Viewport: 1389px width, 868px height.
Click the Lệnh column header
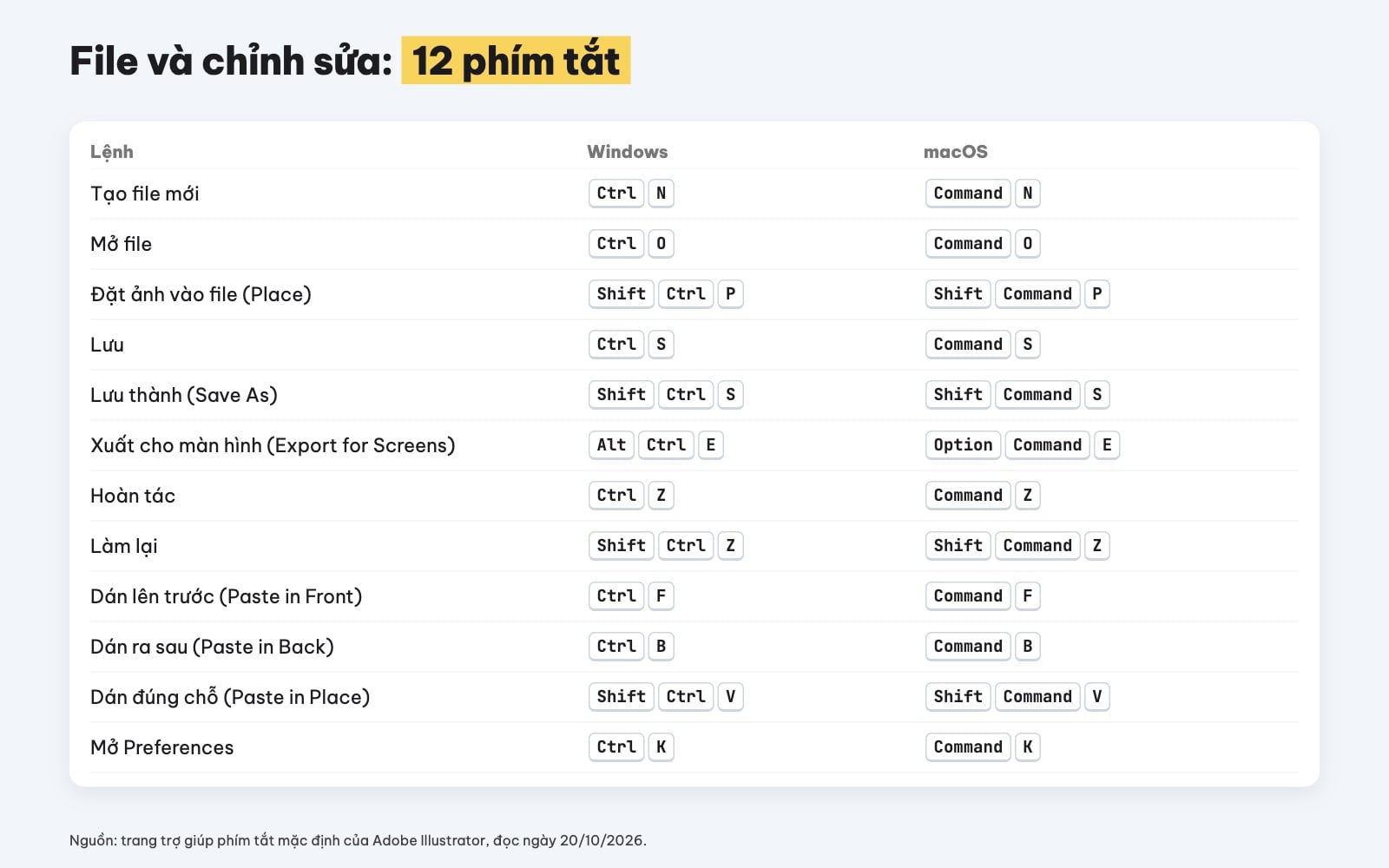[112, 152]
